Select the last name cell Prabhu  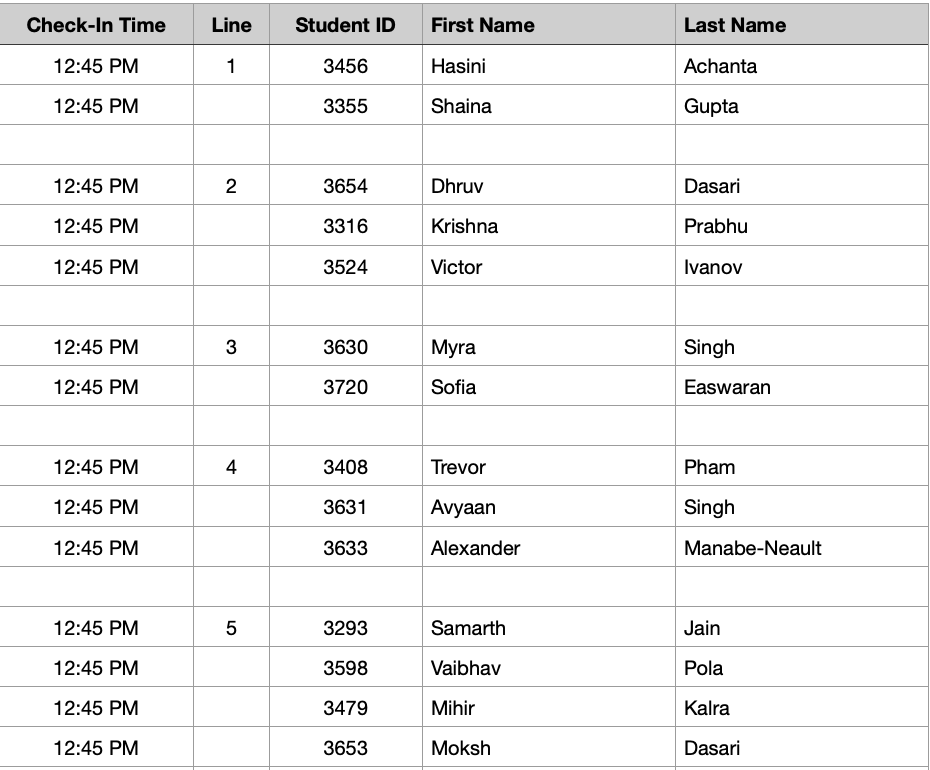[x=802, y=226]
